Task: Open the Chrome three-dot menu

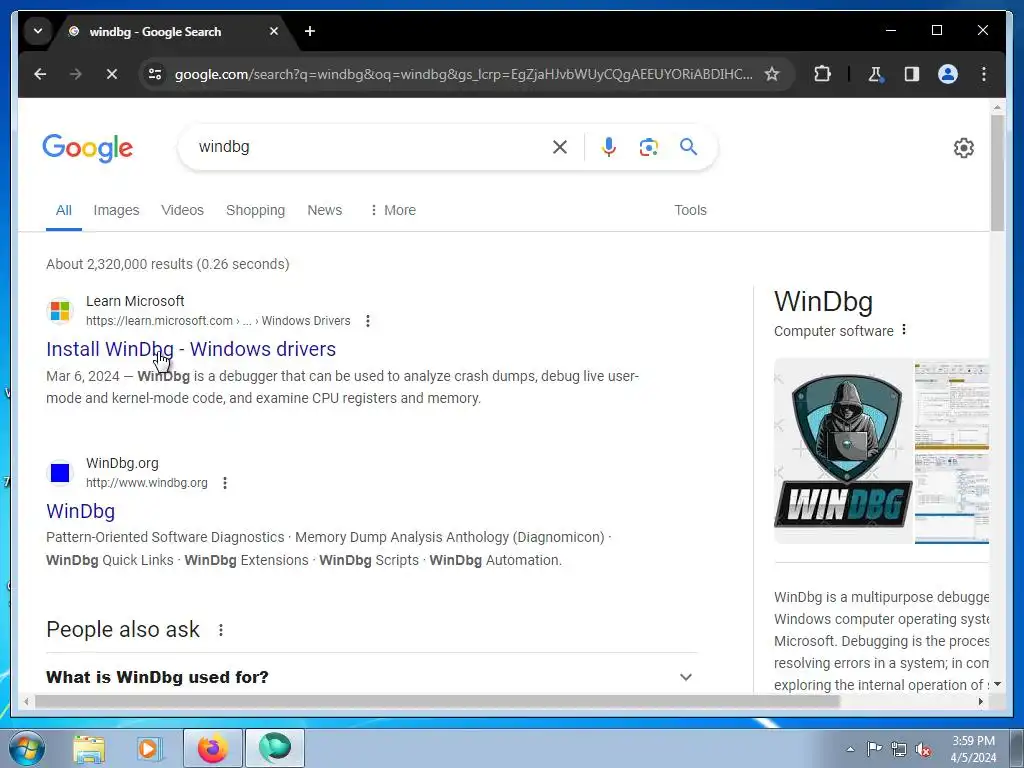Action: (x=984, y=74)
